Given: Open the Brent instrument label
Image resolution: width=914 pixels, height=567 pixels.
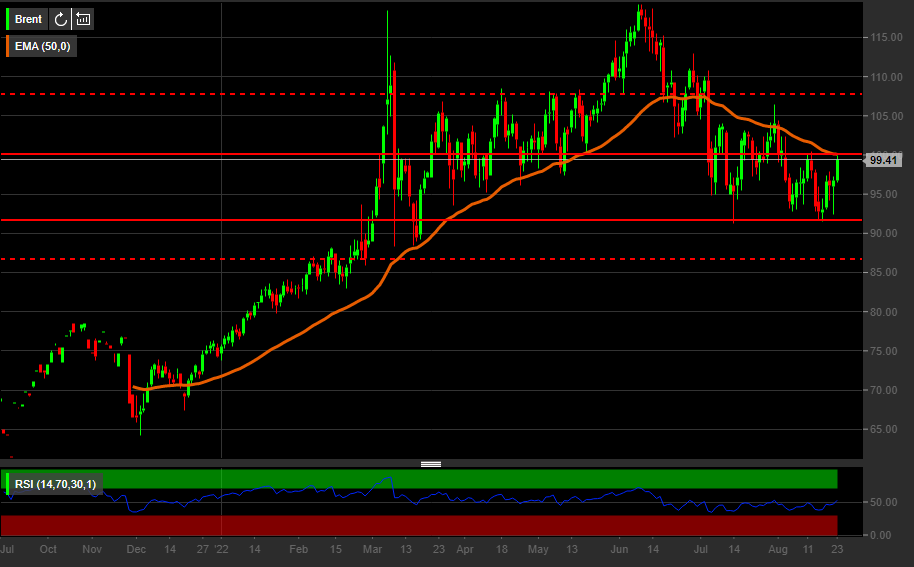Looking at the screenshot, I should (x=28, y=19).
